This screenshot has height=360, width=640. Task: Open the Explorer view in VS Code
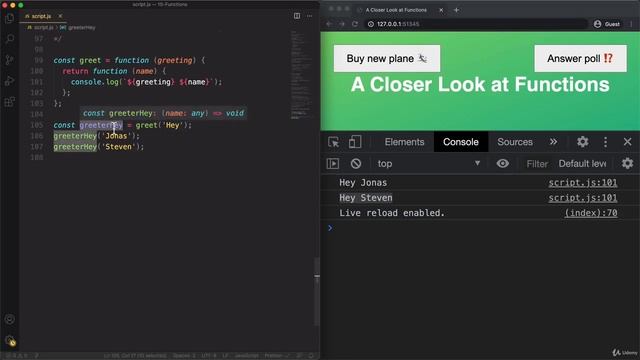(9, 18)
